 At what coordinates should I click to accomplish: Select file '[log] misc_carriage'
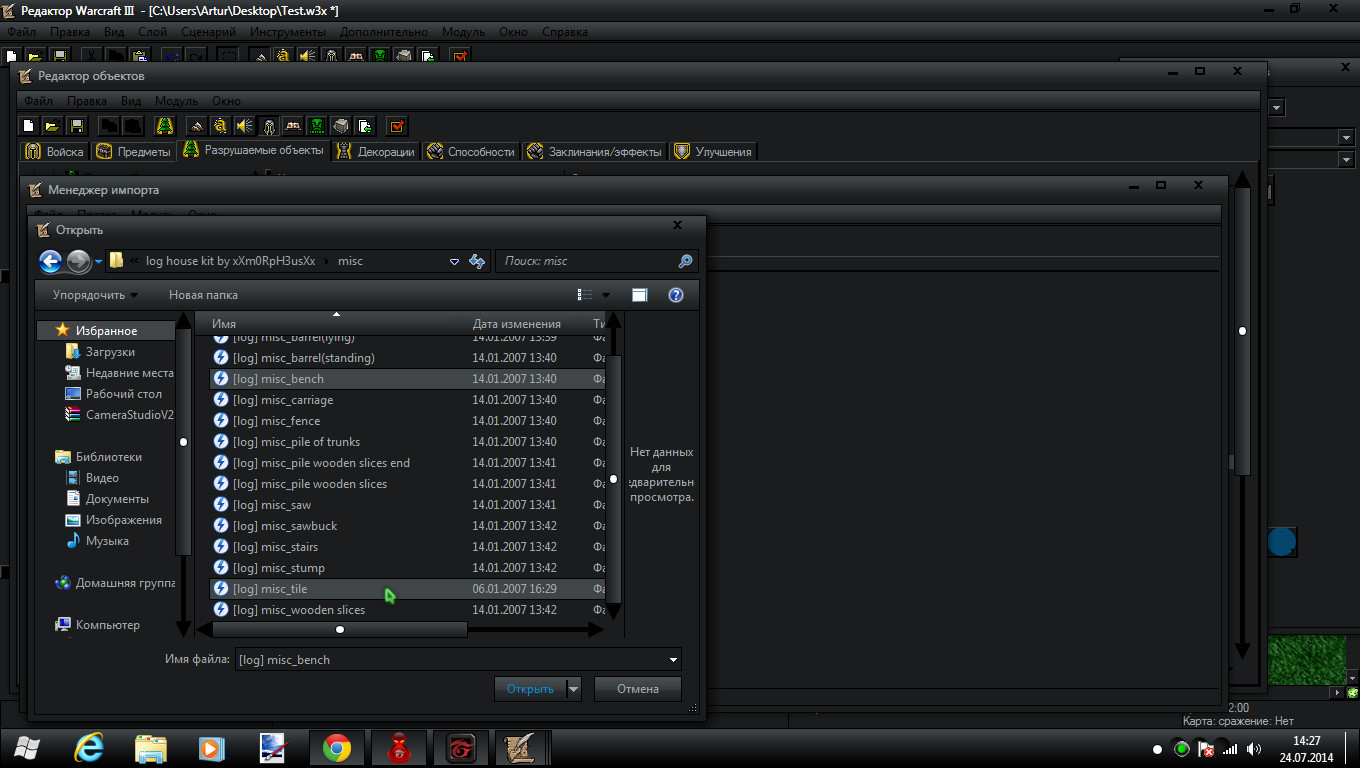(x=407, y=400)
